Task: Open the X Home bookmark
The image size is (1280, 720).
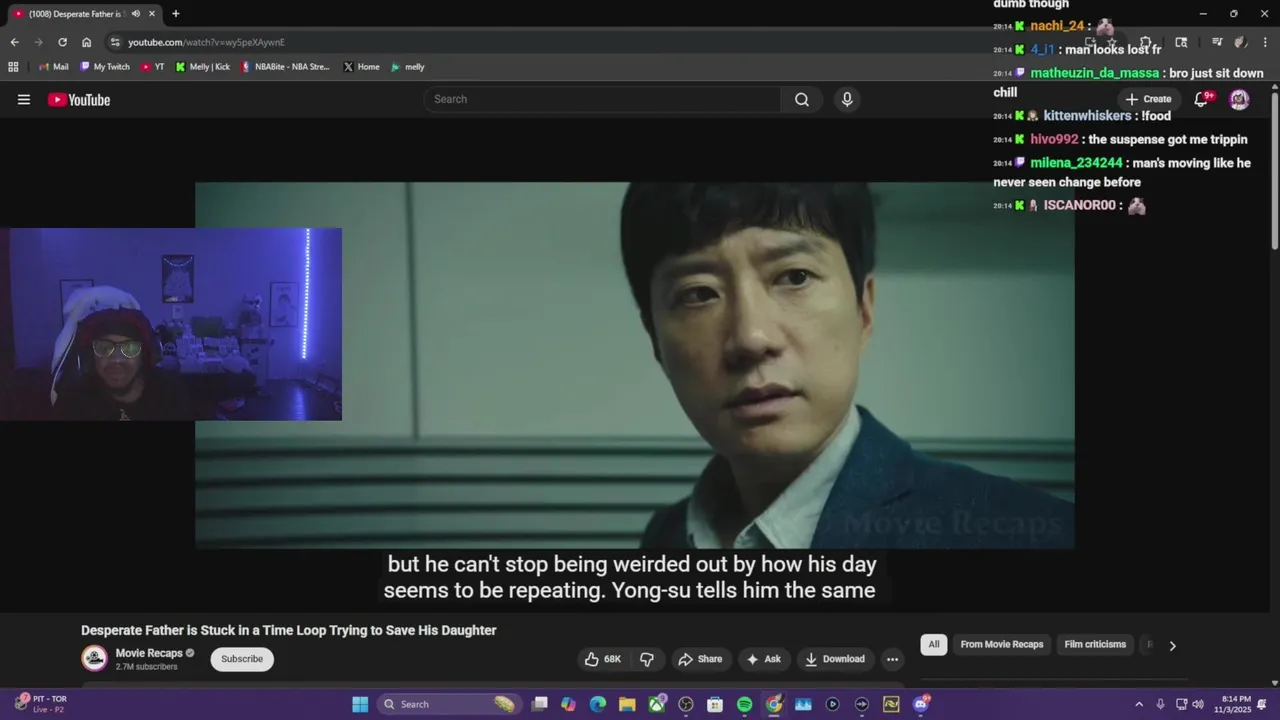Action: [362, 67]
